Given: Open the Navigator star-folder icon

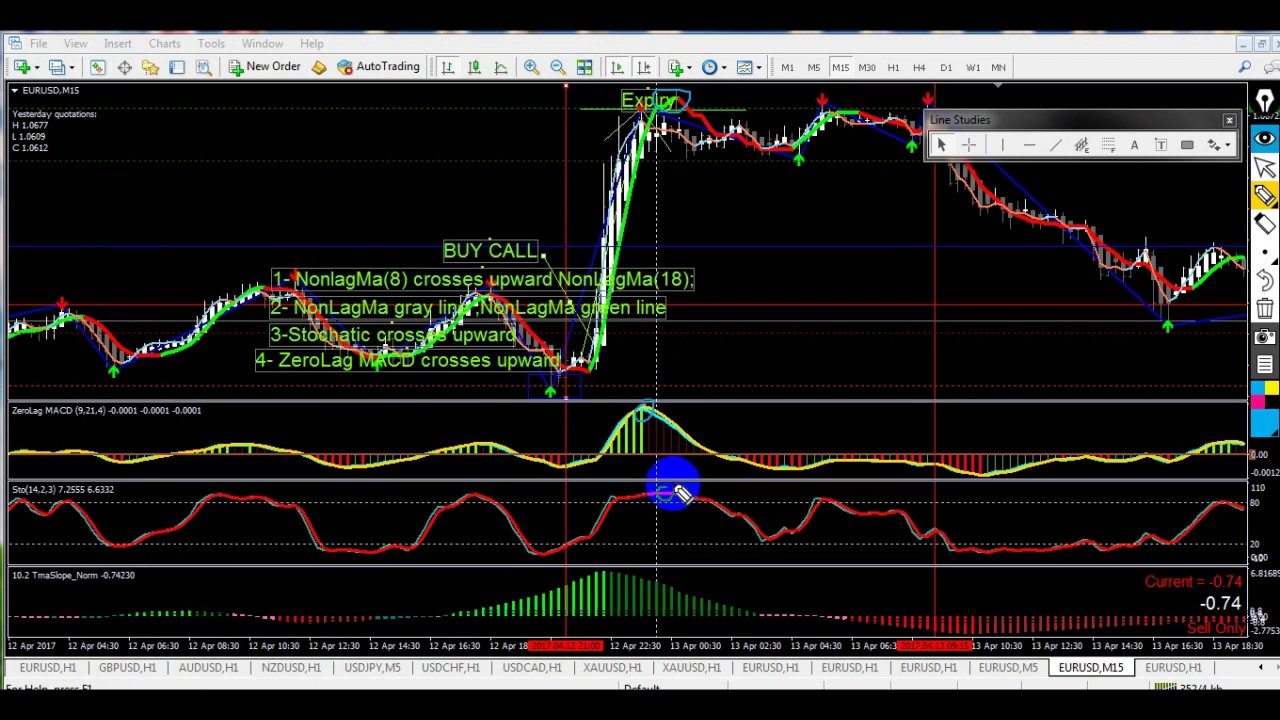Looking at the screenshot, I should [150, 67].
